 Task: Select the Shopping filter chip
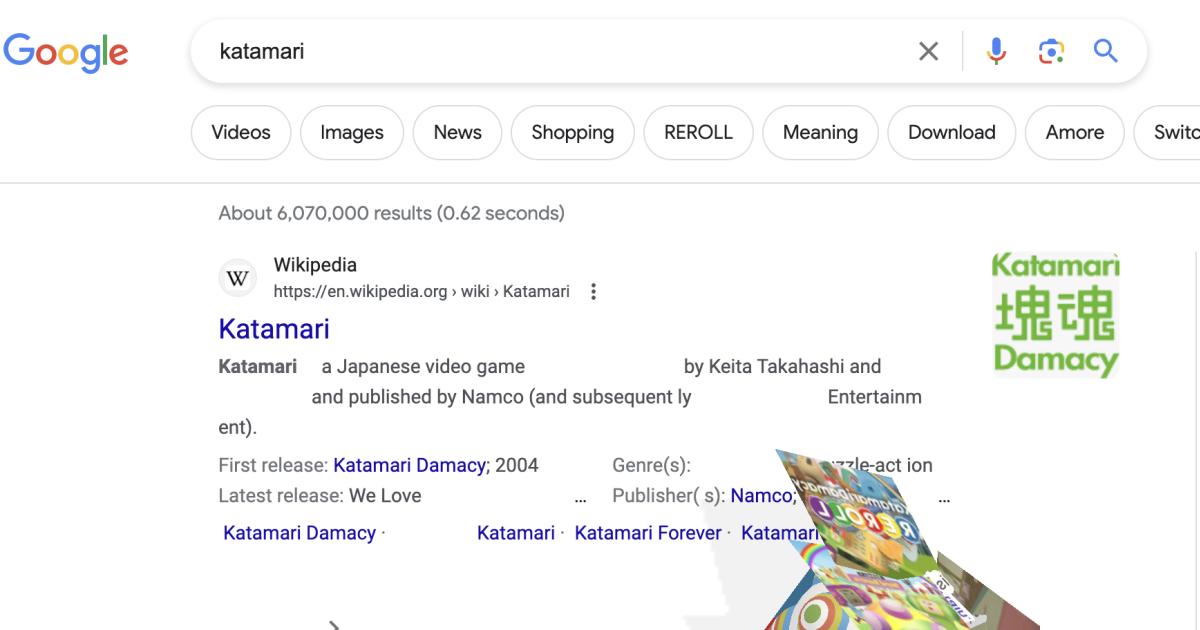tap(572, 132)
